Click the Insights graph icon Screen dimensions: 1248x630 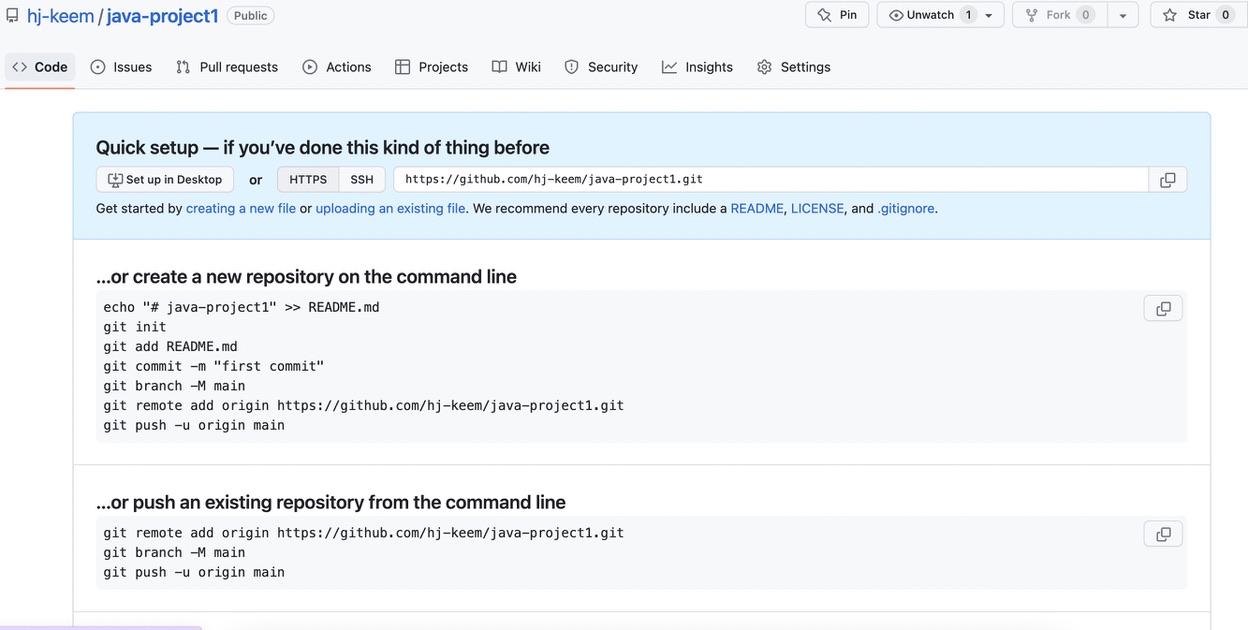[669, 67]
